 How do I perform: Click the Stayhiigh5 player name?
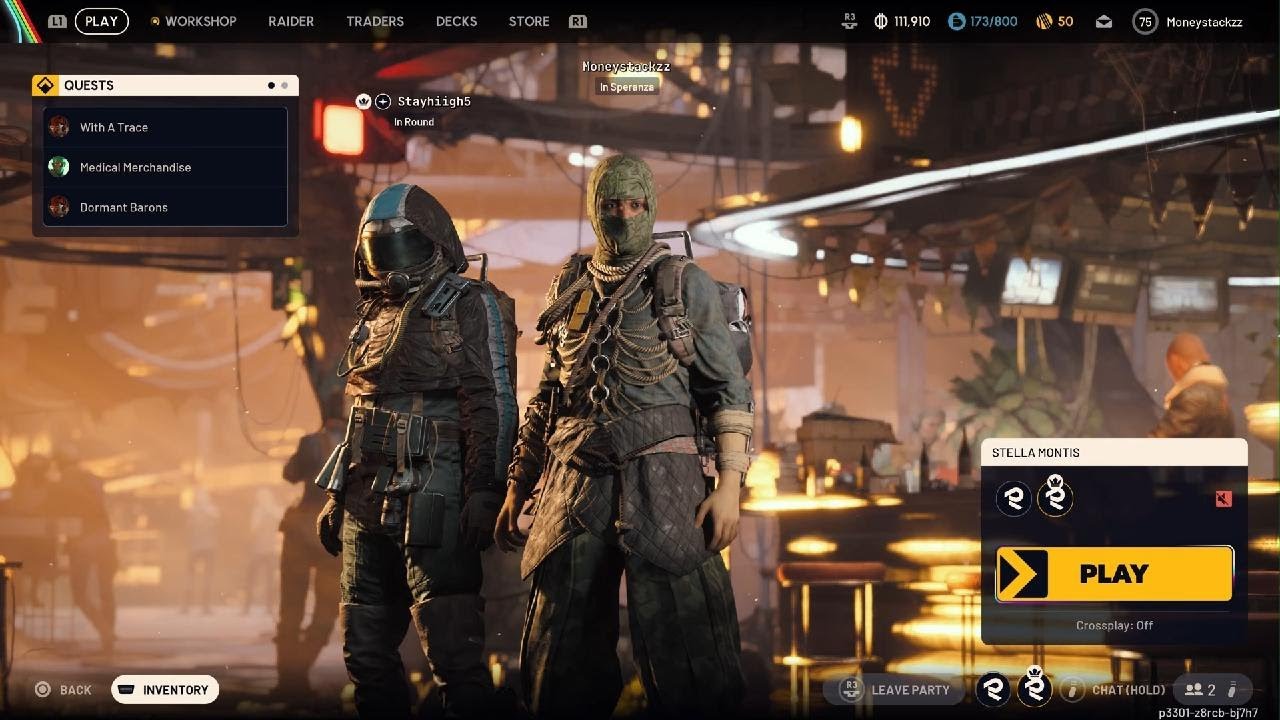(x=434, y=101)
